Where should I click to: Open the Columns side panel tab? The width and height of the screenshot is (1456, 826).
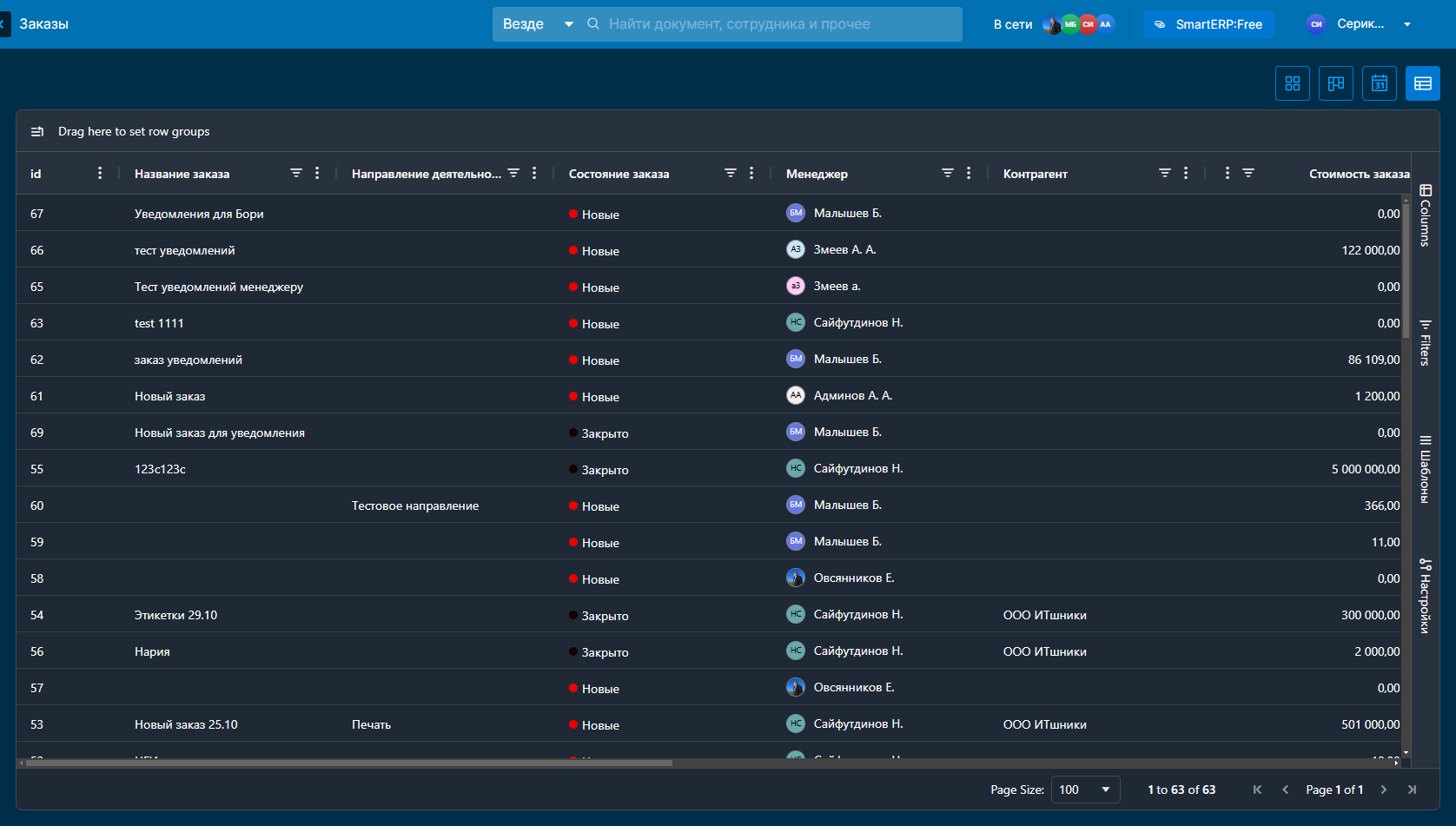(1425, 215)
